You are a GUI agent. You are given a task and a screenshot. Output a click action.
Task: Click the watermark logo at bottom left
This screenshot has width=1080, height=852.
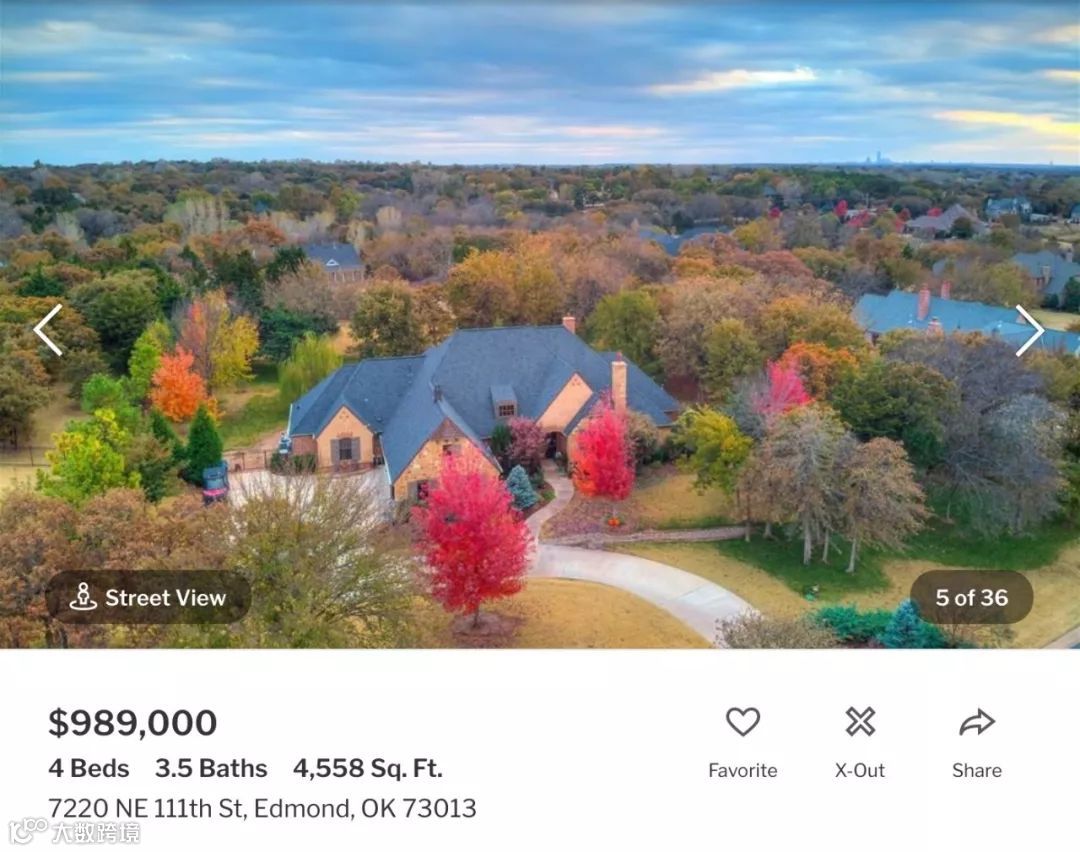74,832
